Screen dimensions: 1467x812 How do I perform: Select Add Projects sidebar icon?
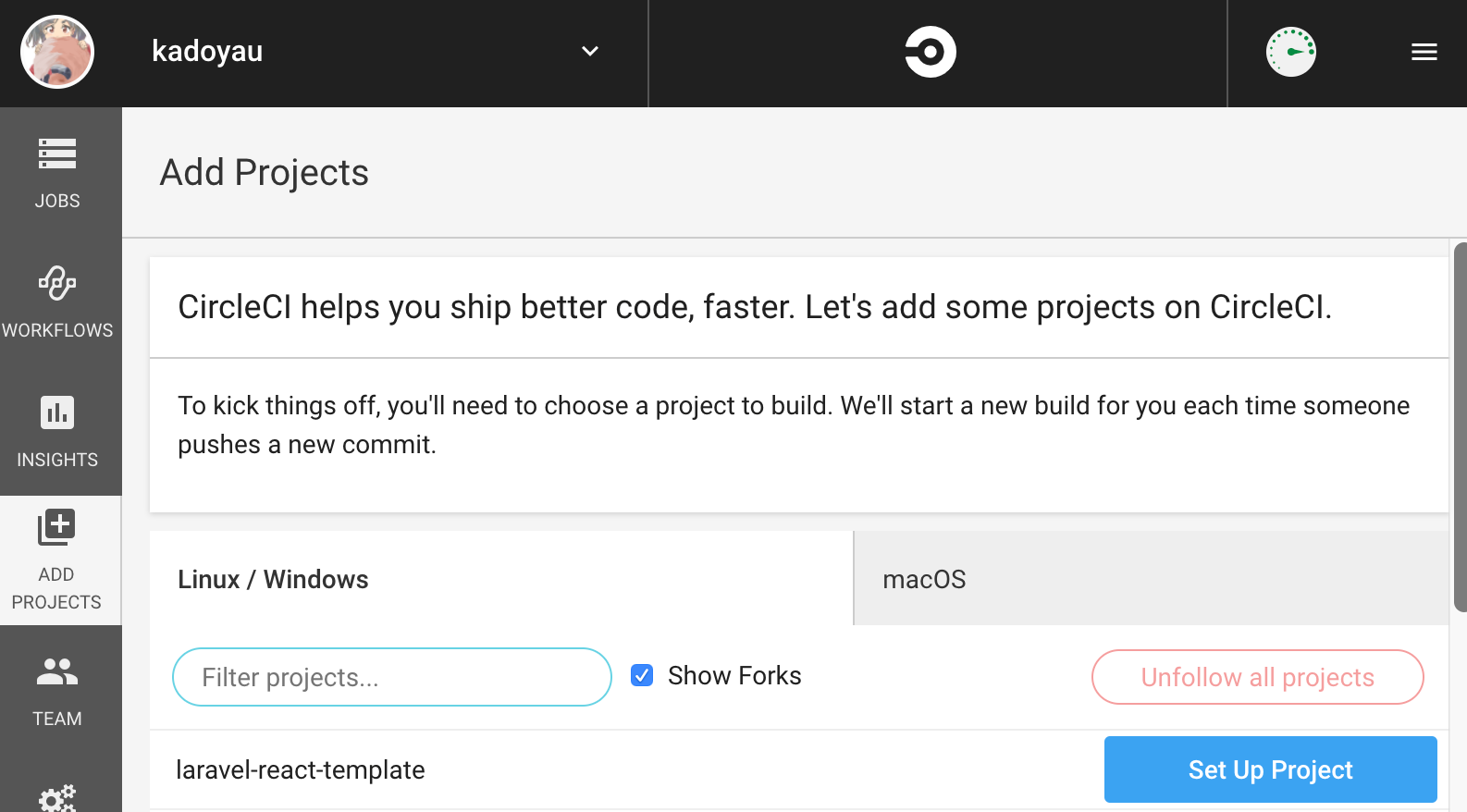point(57,527)
